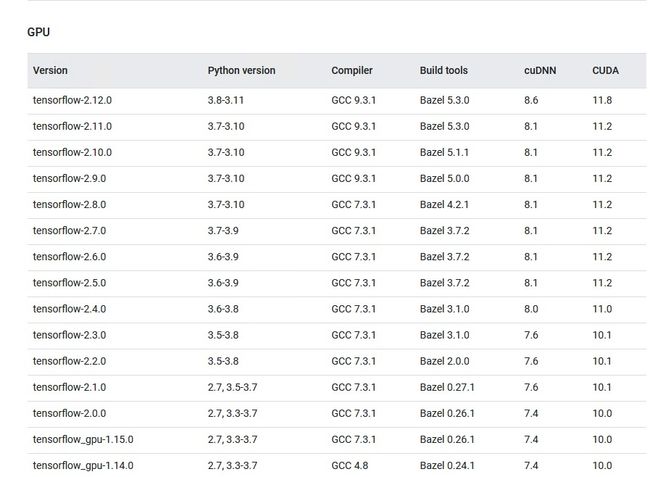Select the Build tools column header
The image size is (650, 477).
(444, 70)
